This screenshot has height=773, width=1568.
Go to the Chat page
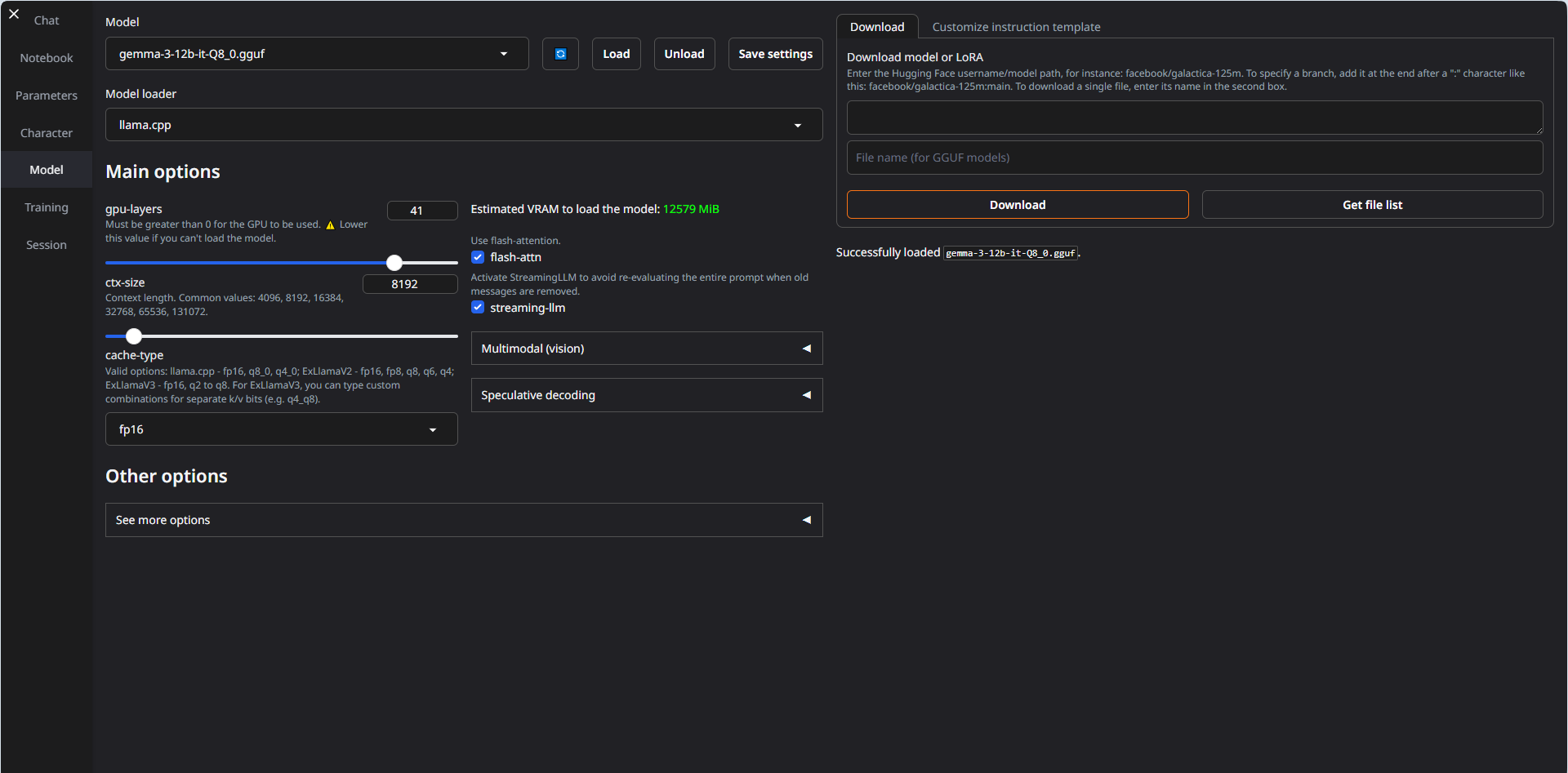point(47,20)
